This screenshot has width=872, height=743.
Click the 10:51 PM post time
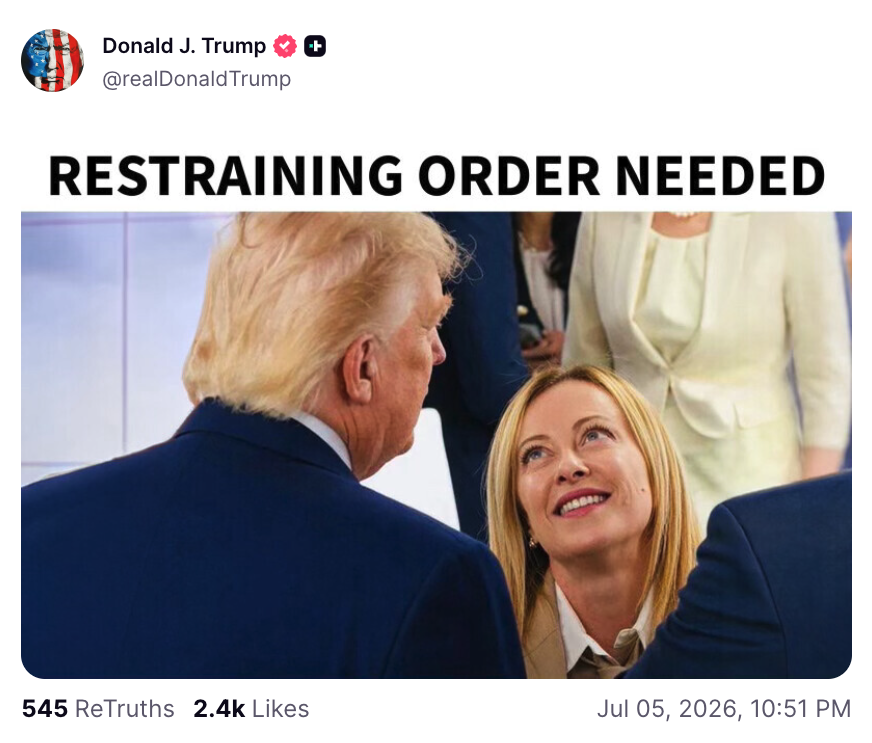800,709
